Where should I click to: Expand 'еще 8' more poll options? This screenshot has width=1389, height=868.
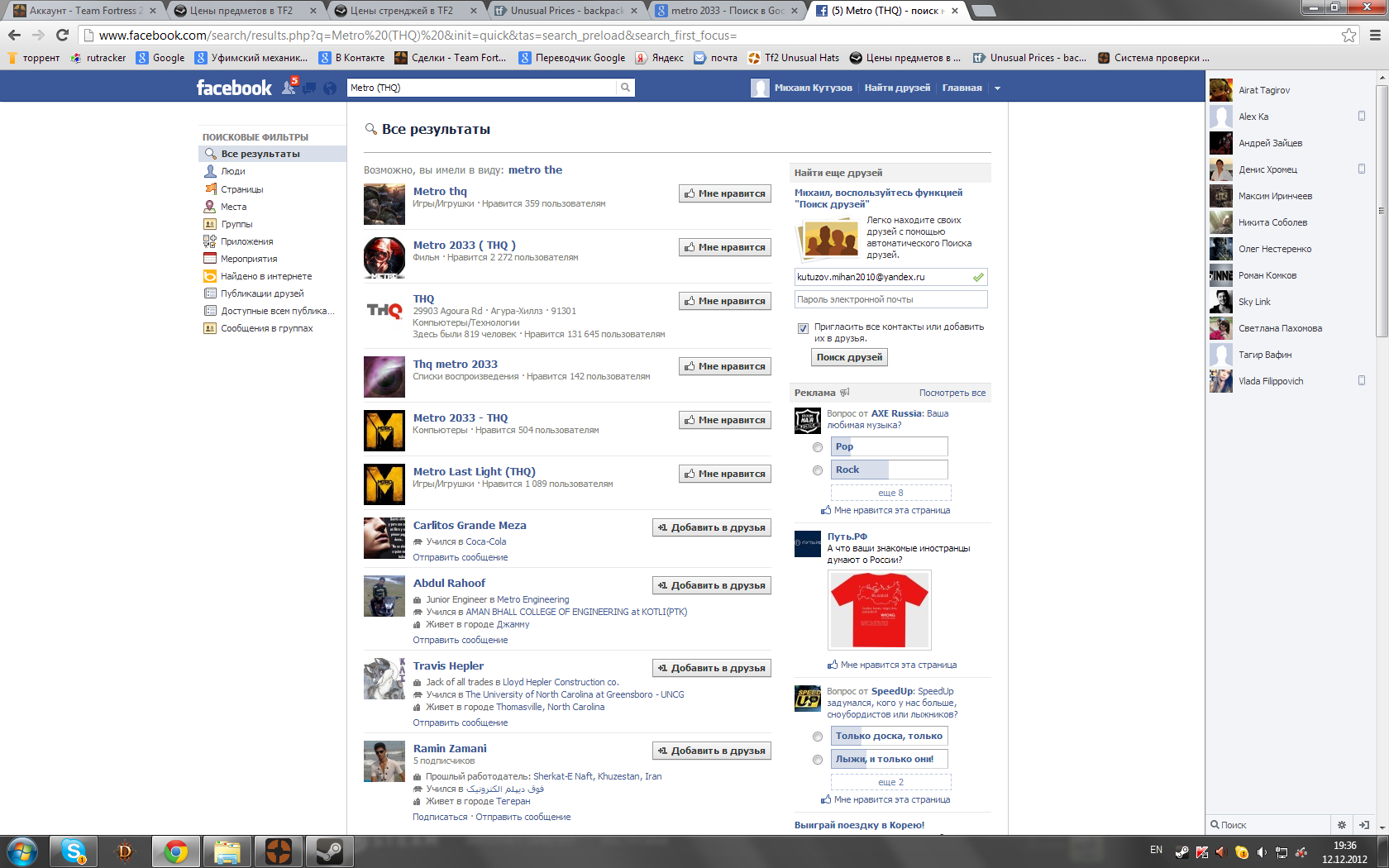point(890,493)
